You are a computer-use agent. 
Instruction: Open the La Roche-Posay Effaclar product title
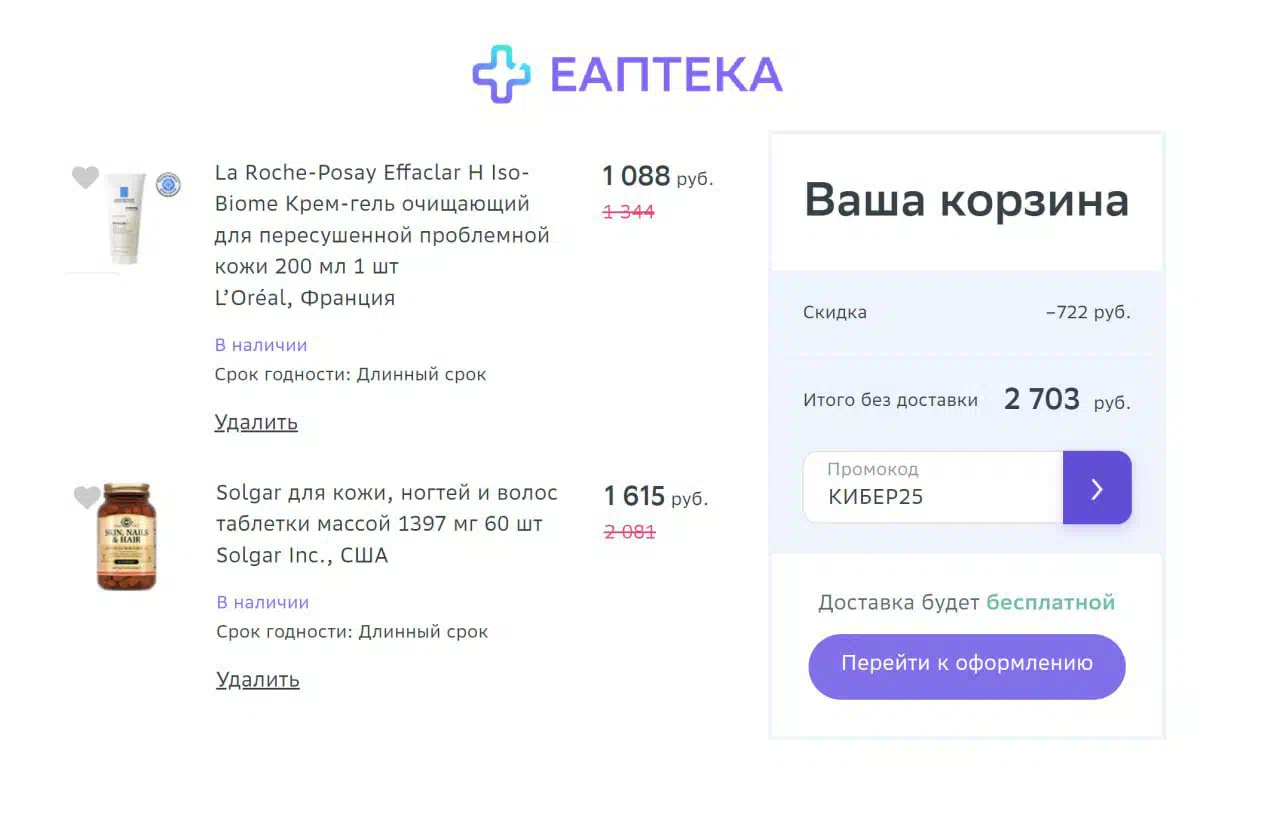tap(383, 235)
